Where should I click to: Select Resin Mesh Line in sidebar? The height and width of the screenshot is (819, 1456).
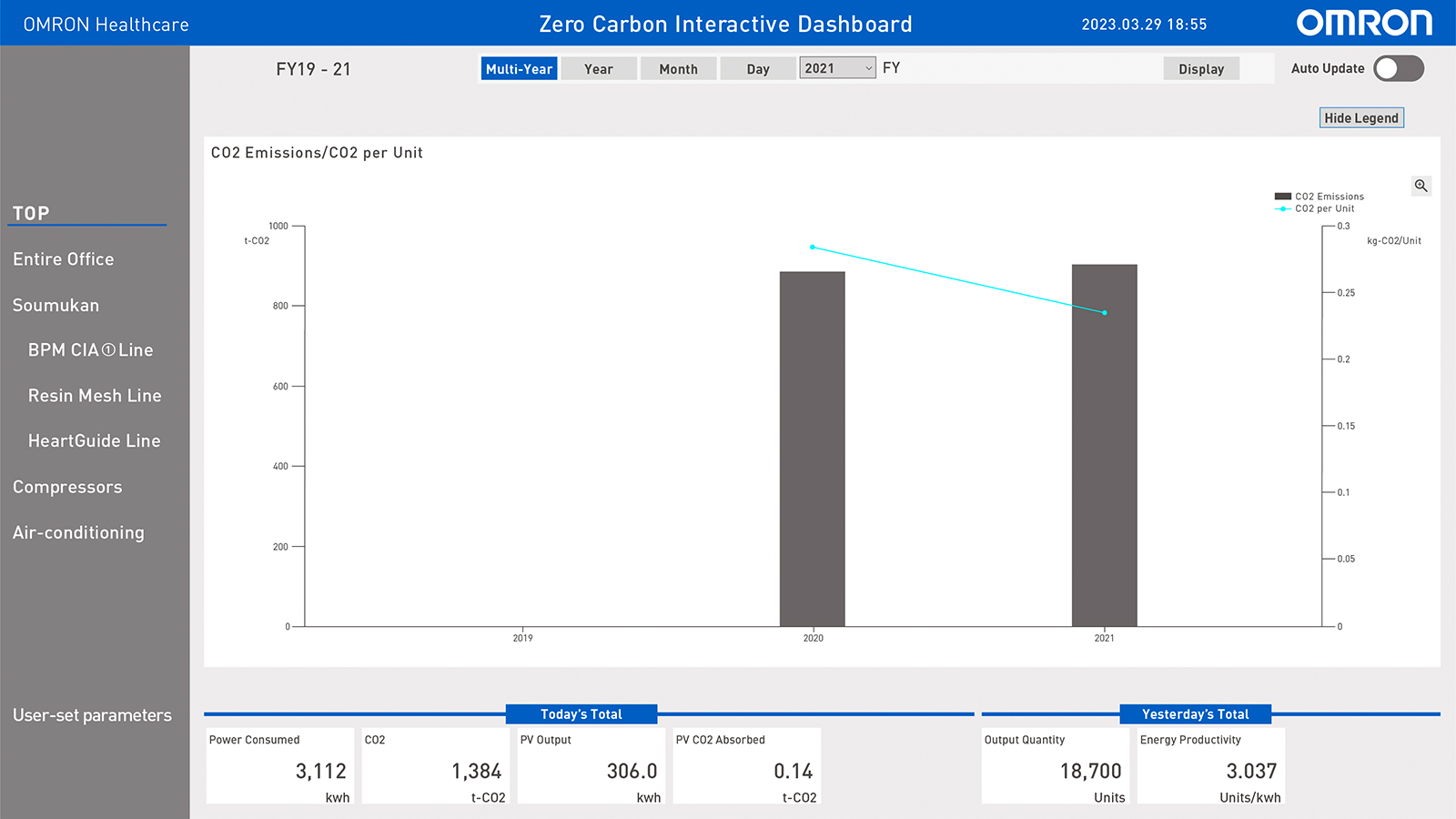[95, 396]
